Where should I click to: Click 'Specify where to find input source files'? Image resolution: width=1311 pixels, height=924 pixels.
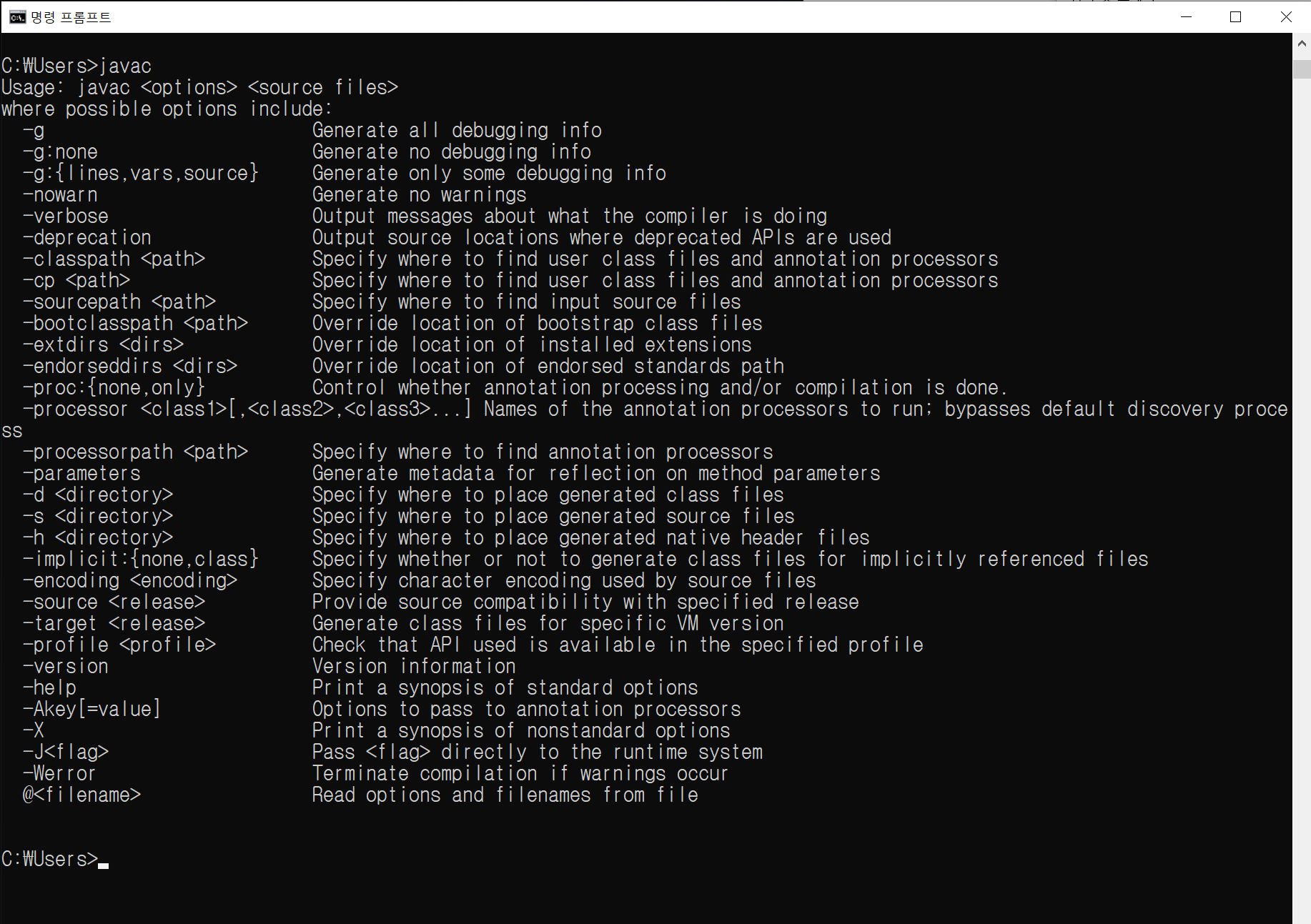tap(527, 302)
